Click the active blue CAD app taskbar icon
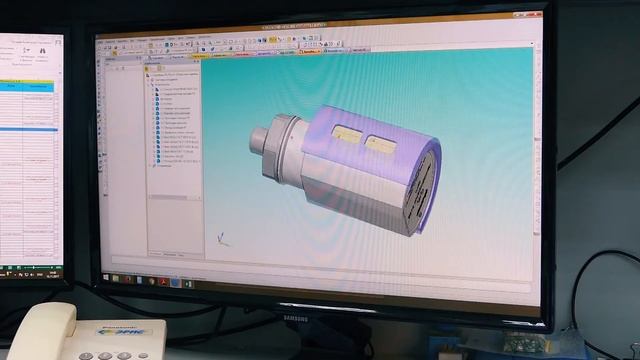Viewport: 640px width, 360px height. 176,282
